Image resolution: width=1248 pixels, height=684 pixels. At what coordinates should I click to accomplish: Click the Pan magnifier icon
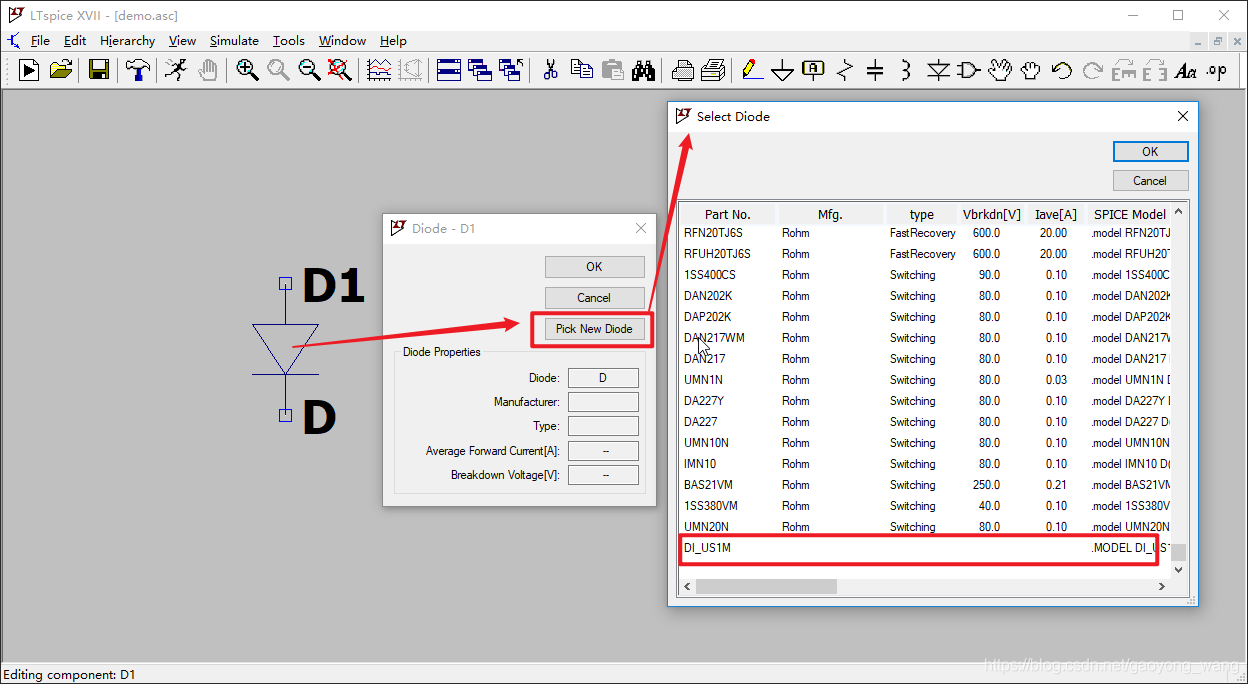tap(278, 70)
